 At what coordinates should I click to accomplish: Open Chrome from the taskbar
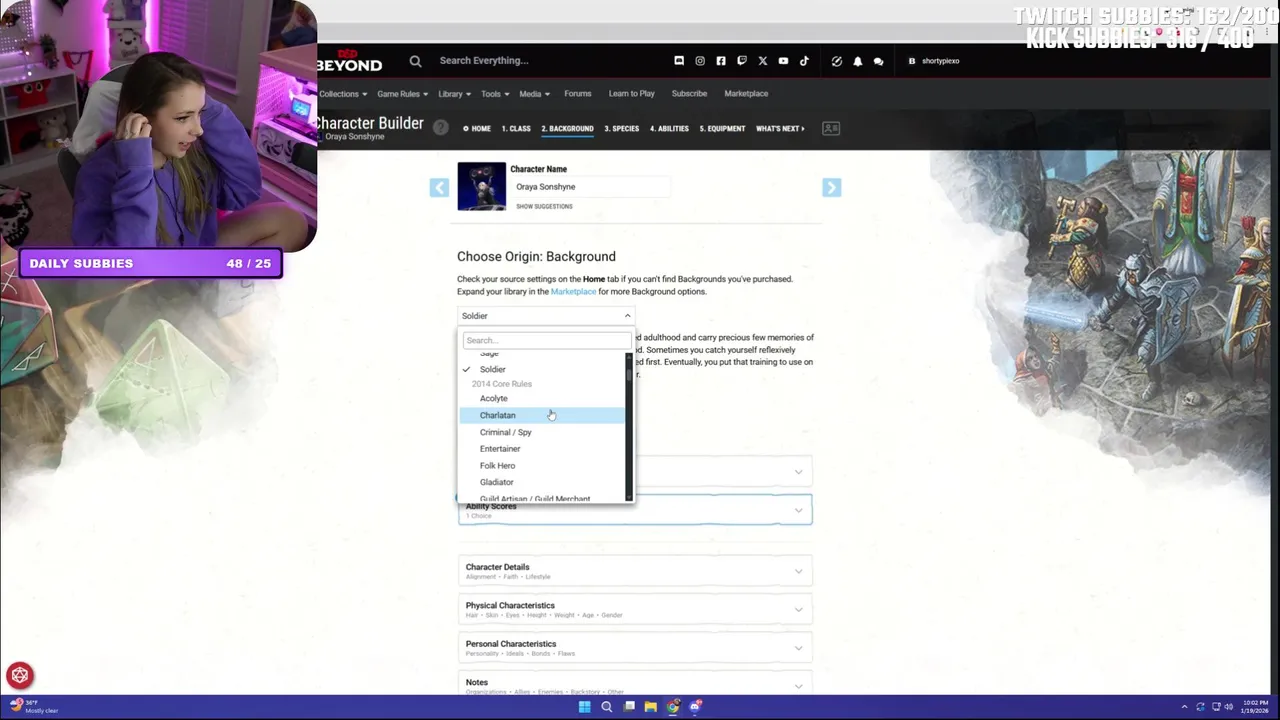pos(672,707)
